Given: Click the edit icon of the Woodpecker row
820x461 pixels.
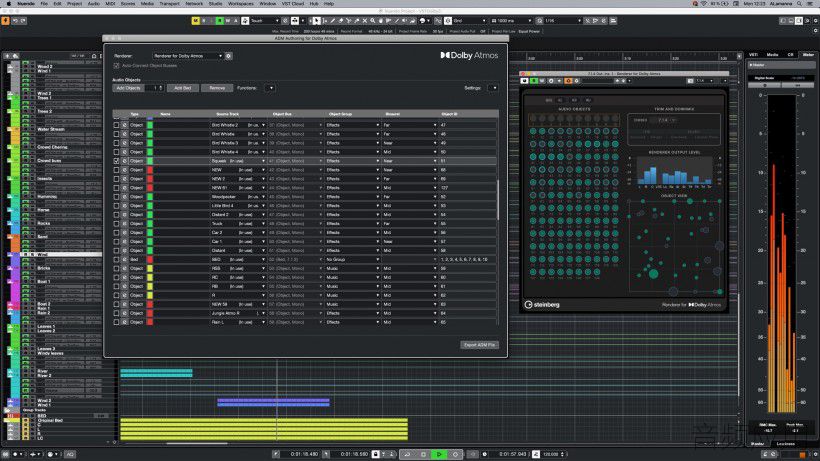Looking at the screenshot, I should (124, 197).
